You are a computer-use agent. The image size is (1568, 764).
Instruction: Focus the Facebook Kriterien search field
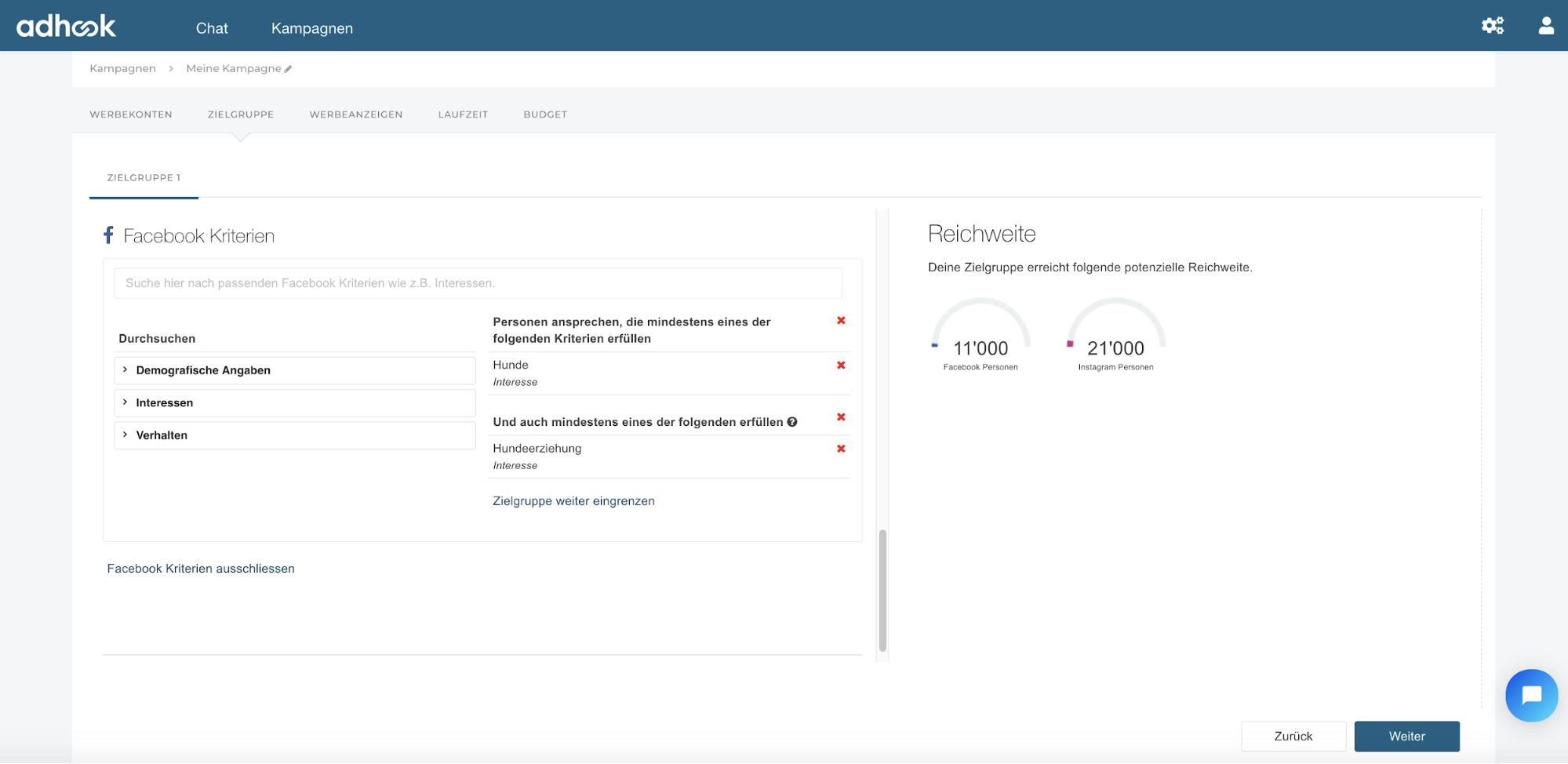coord(478,283)
